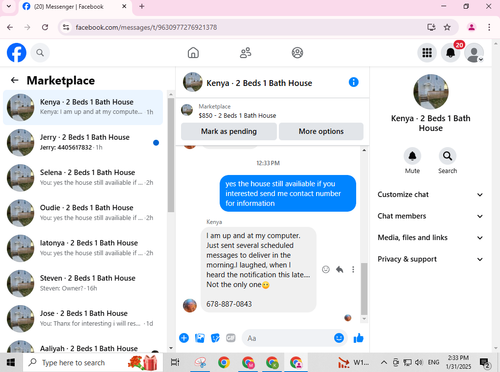Open Jose - 2 Beds 1 Bath House chat
The image size is (500, 372).
[83, 318]
